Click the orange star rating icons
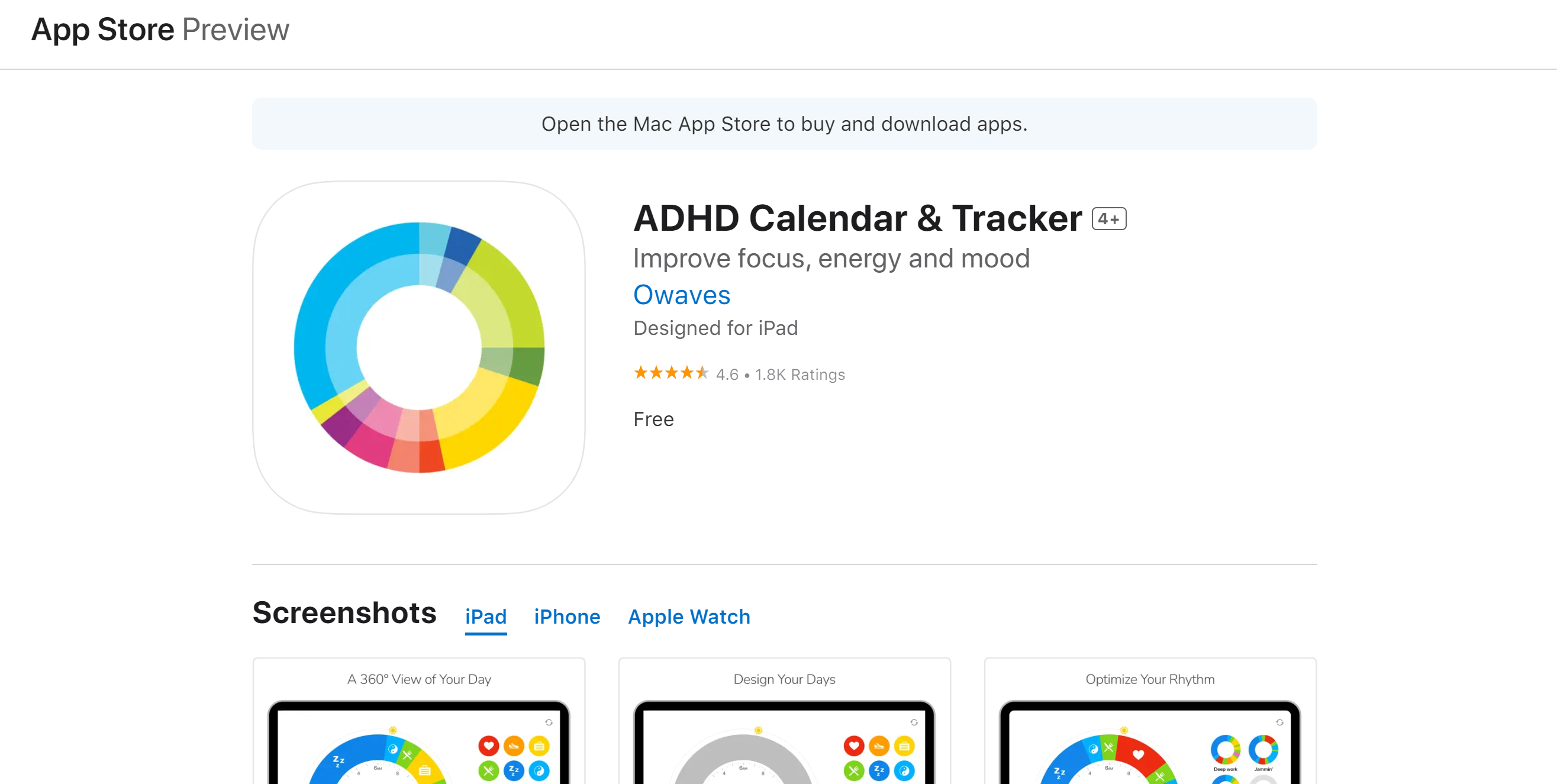Screen dimensions: 1557x784 671,373
